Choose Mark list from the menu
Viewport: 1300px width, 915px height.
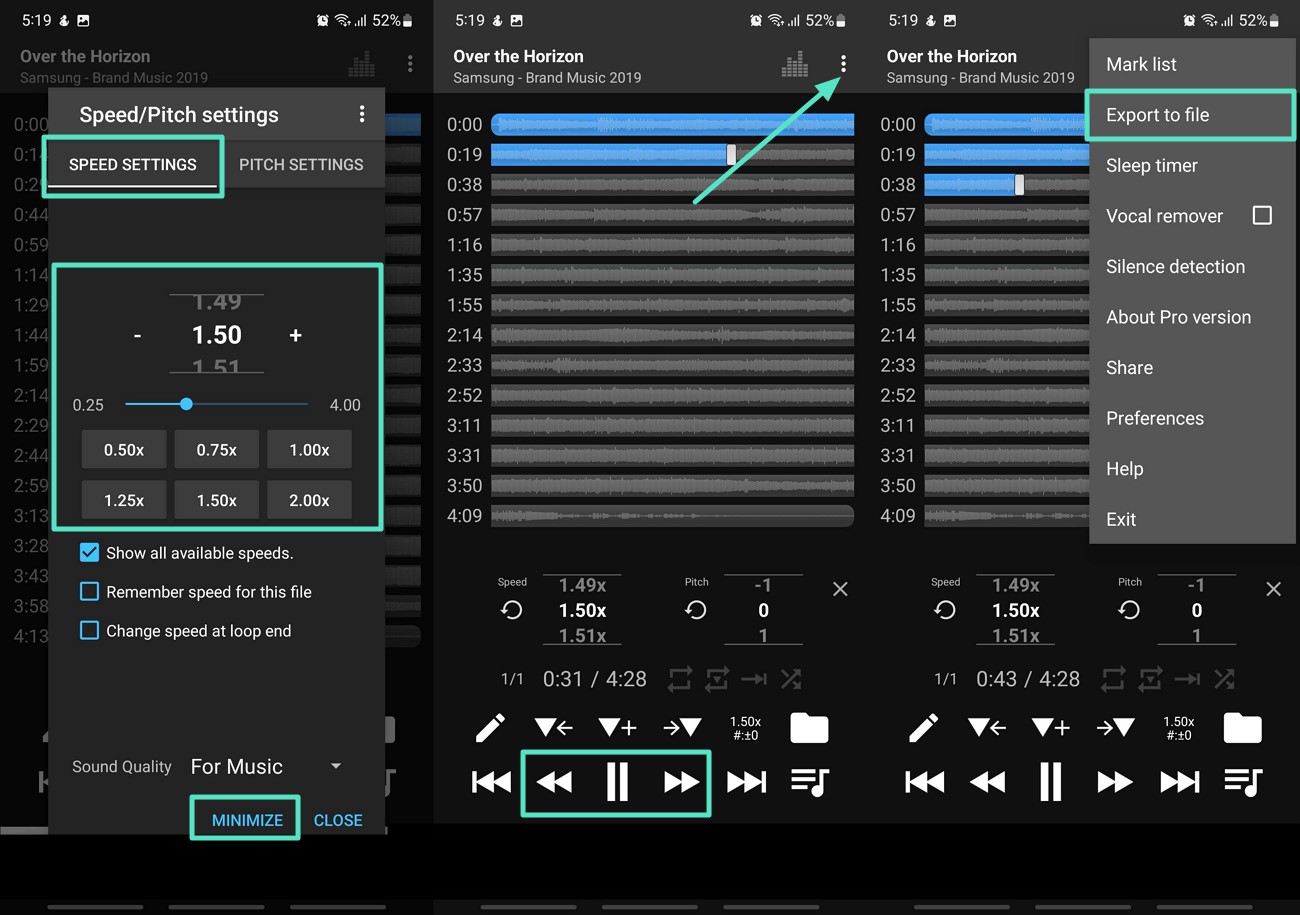1192,64
